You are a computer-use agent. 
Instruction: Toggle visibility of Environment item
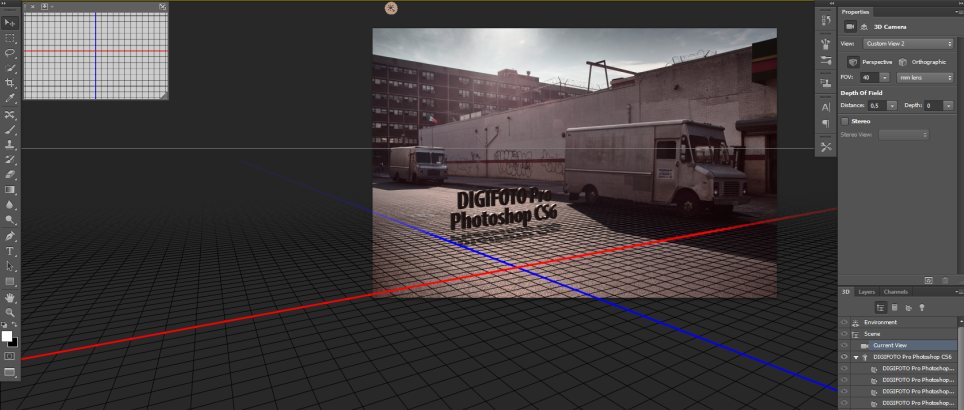point(844,322)
